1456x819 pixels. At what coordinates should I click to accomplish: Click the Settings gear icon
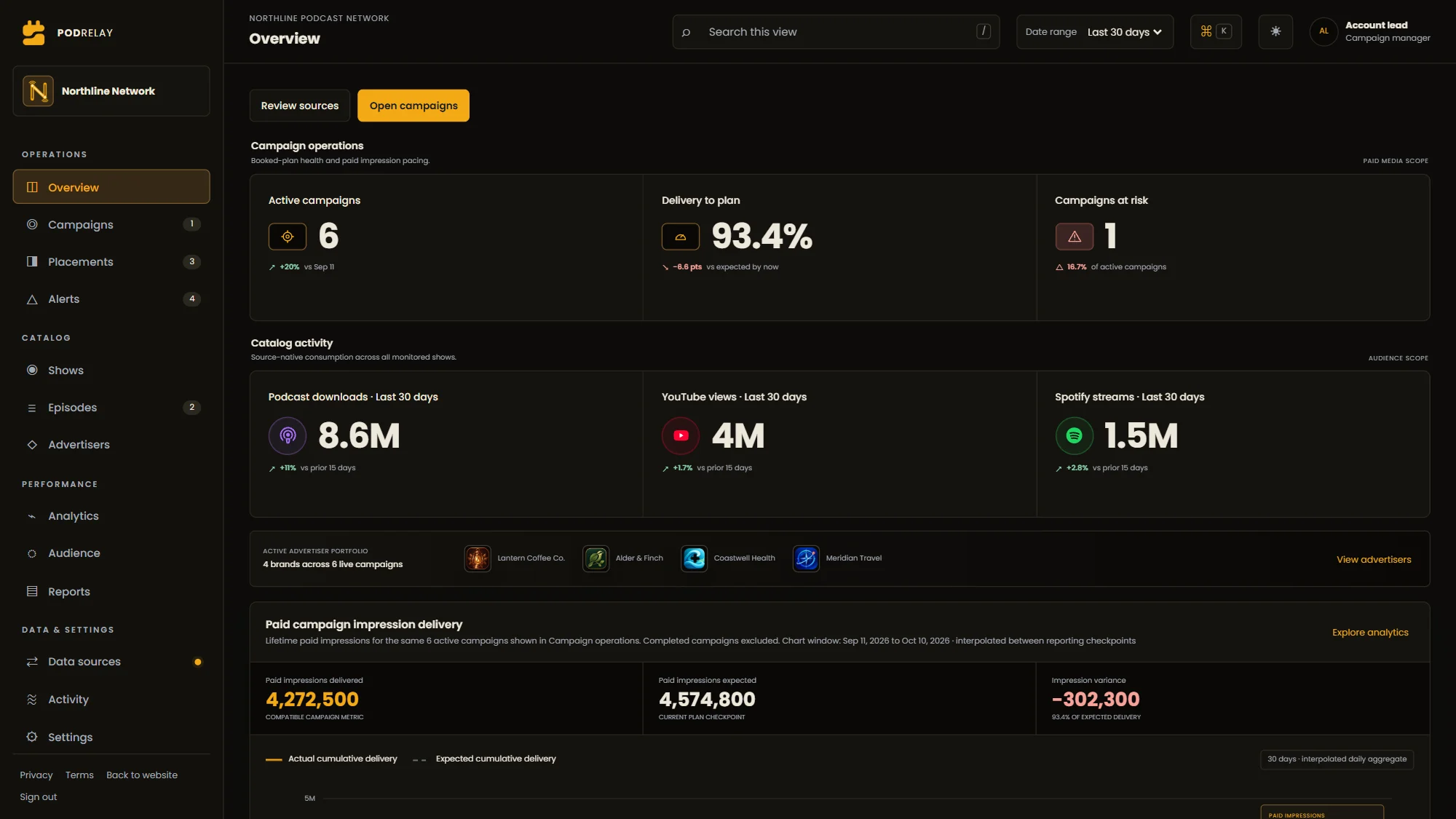(x=32, y=737)
